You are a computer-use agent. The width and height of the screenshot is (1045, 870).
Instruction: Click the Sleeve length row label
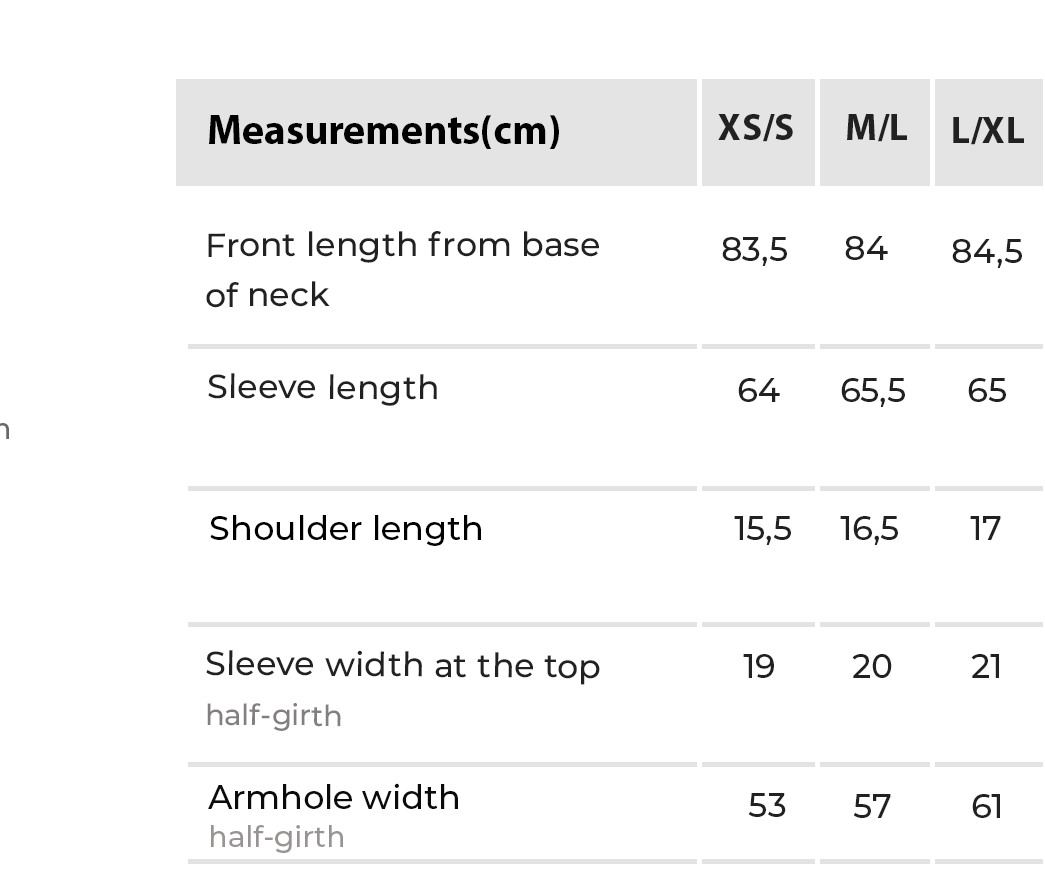point(323,388)
